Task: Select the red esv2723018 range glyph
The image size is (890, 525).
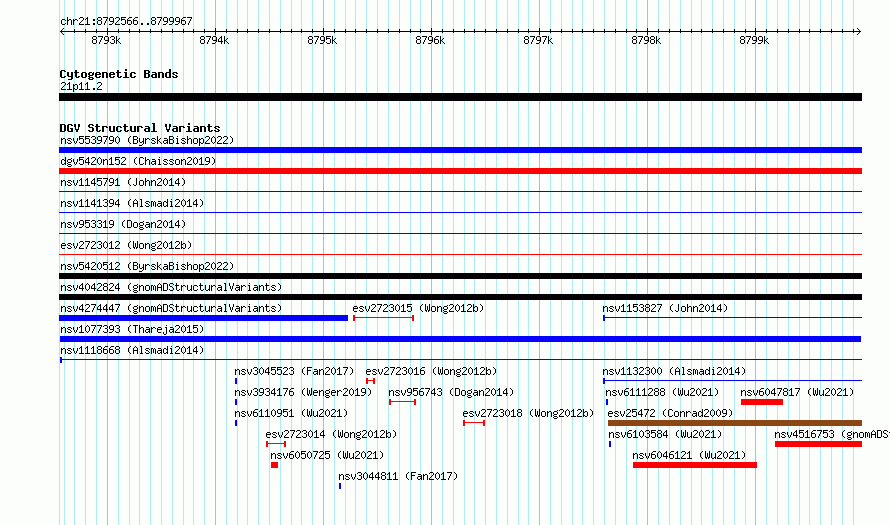Action: [x=474, y=423]
